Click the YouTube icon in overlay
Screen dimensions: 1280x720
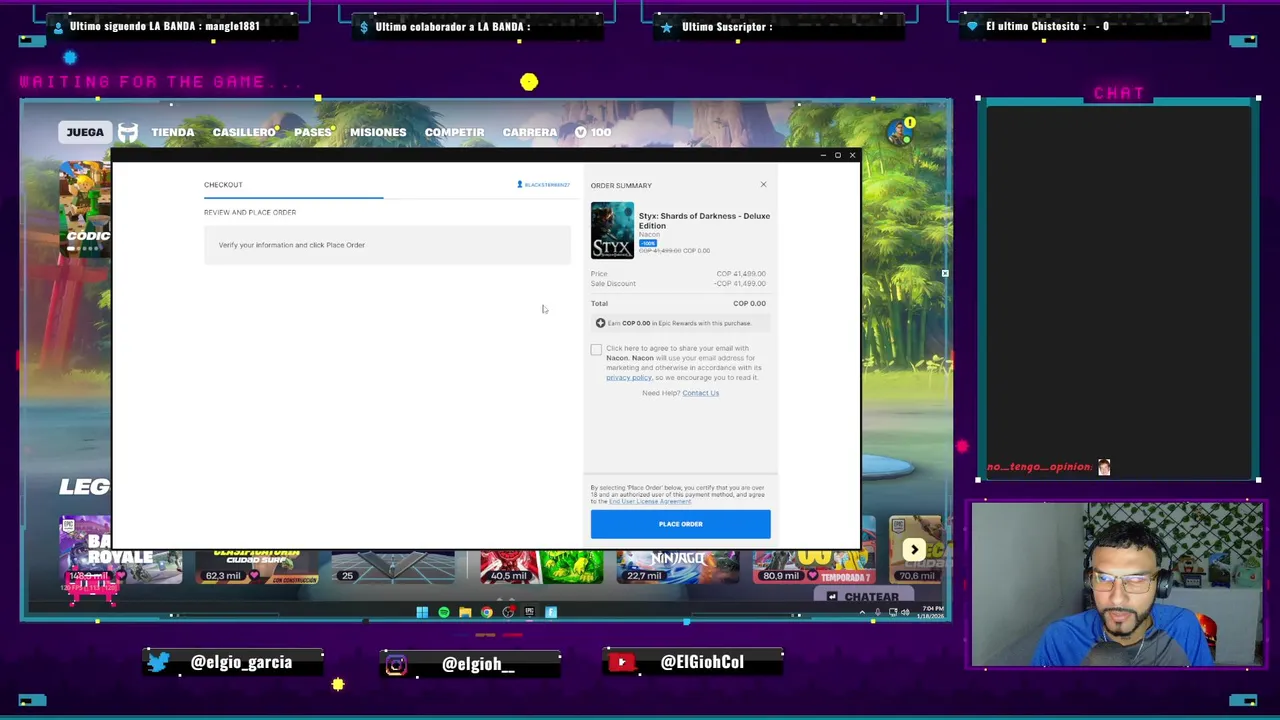(x=622, y=662)
